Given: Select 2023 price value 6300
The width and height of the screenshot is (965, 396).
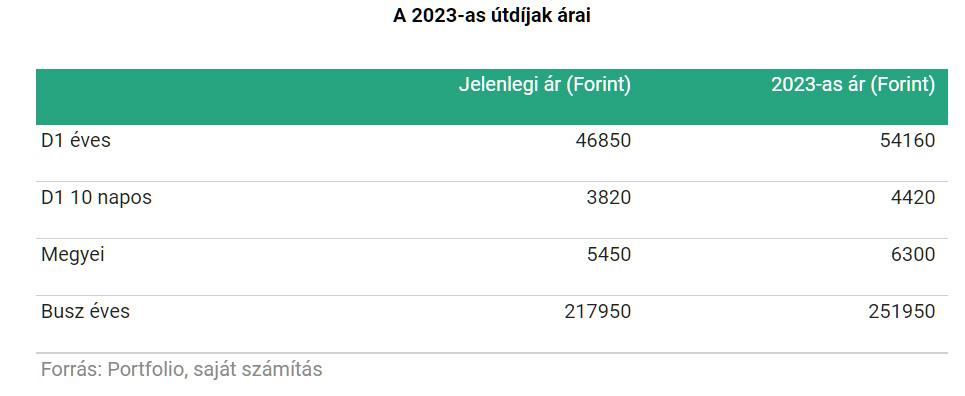Looking at the screenshot, I should pos(913,254).
